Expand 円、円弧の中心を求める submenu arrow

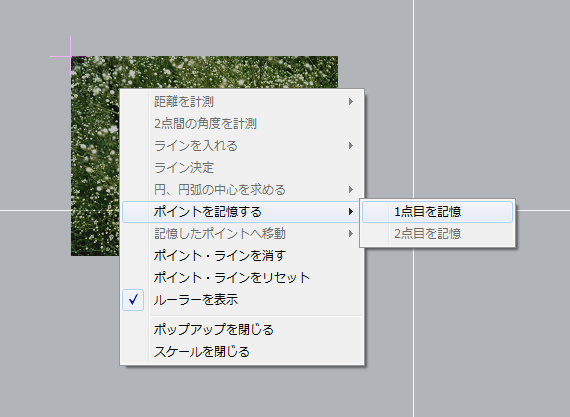pyautogui.click(x=350, y=189)
